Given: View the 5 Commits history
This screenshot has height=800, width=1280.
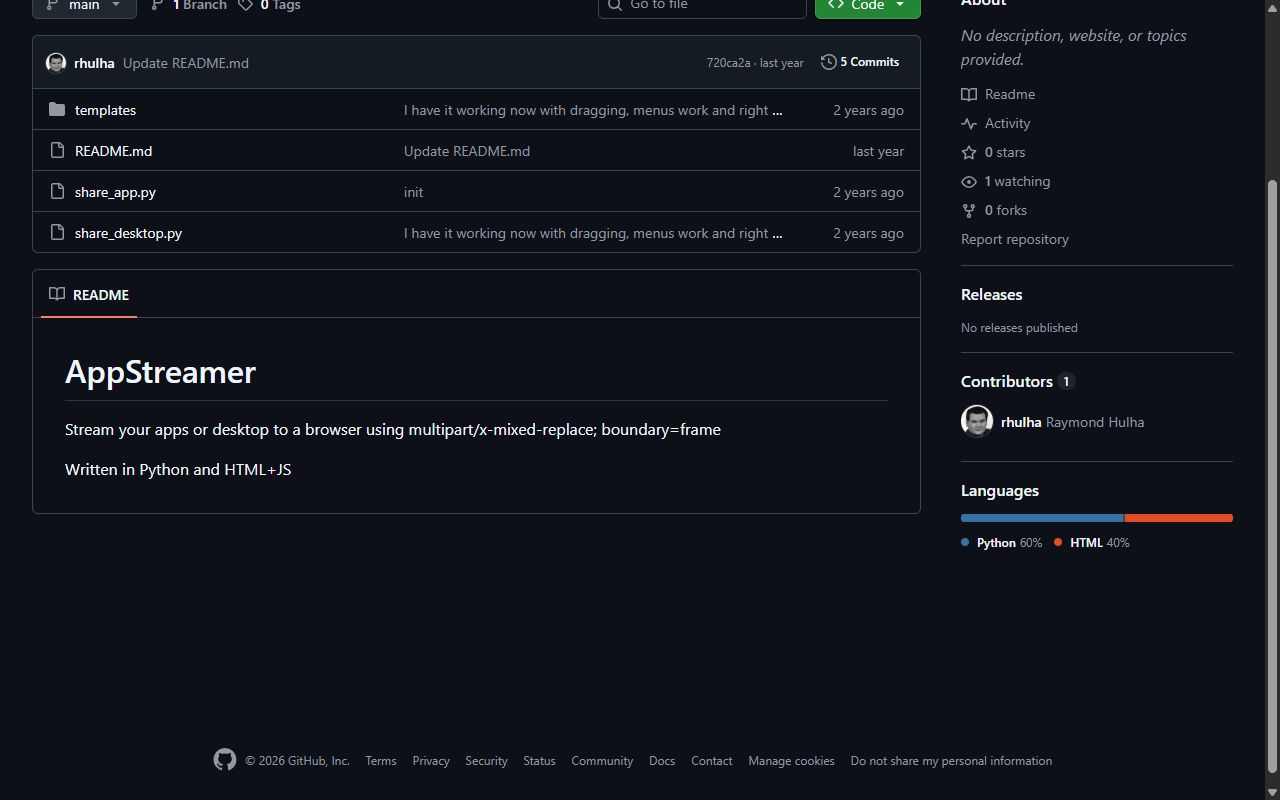Looking at the screenshot, I should [860, 62].
